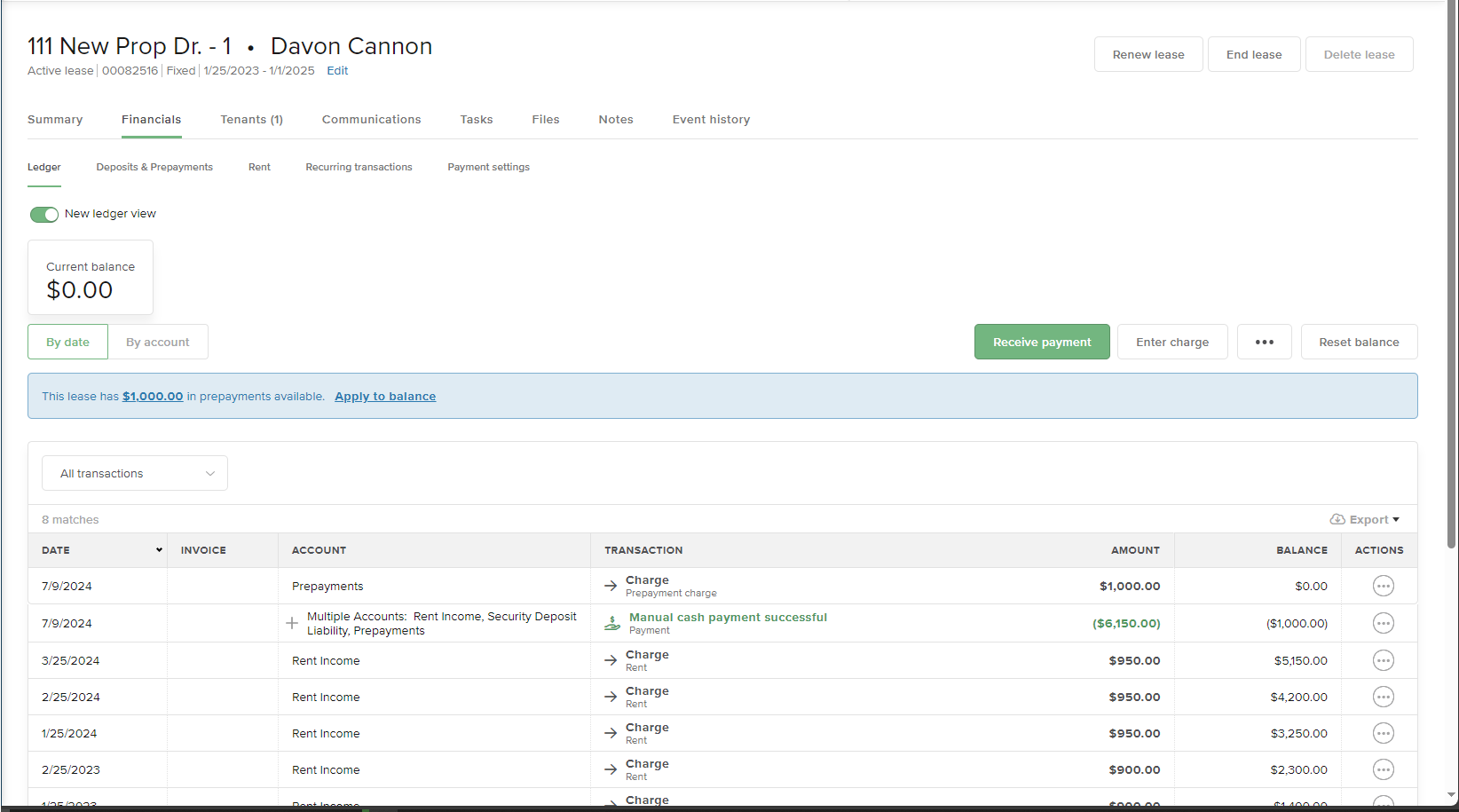The width and height of the screenshot is (1459, 812).
Task: Click the $1,000.00 prepayments link
Action: 153,396
